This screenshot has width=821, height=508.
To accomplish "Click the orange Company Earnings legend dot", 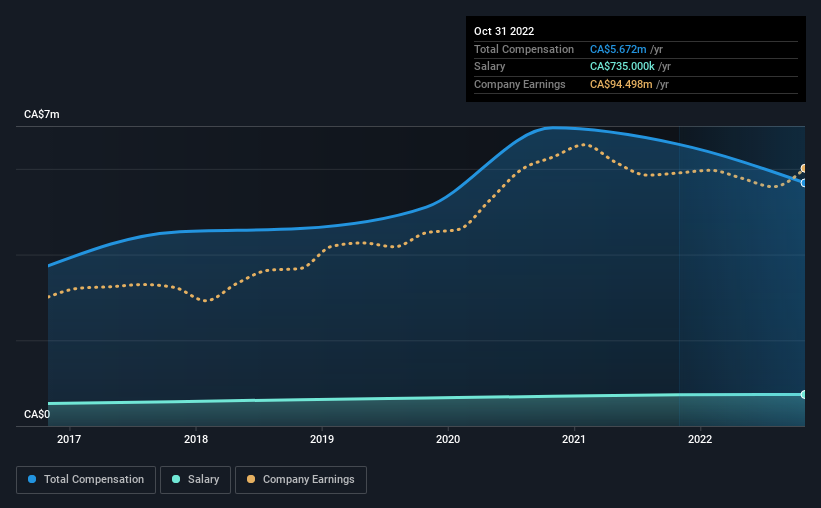I will pos(251,479).
